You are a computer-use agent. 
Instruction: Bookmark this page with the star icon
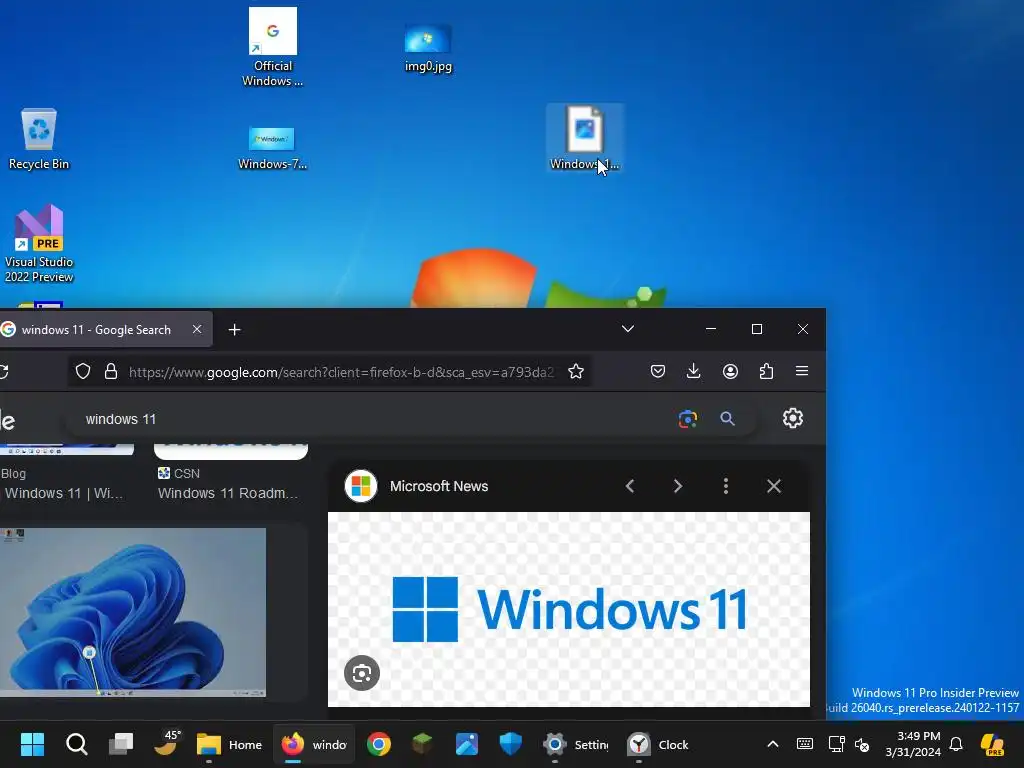(576, 372)
